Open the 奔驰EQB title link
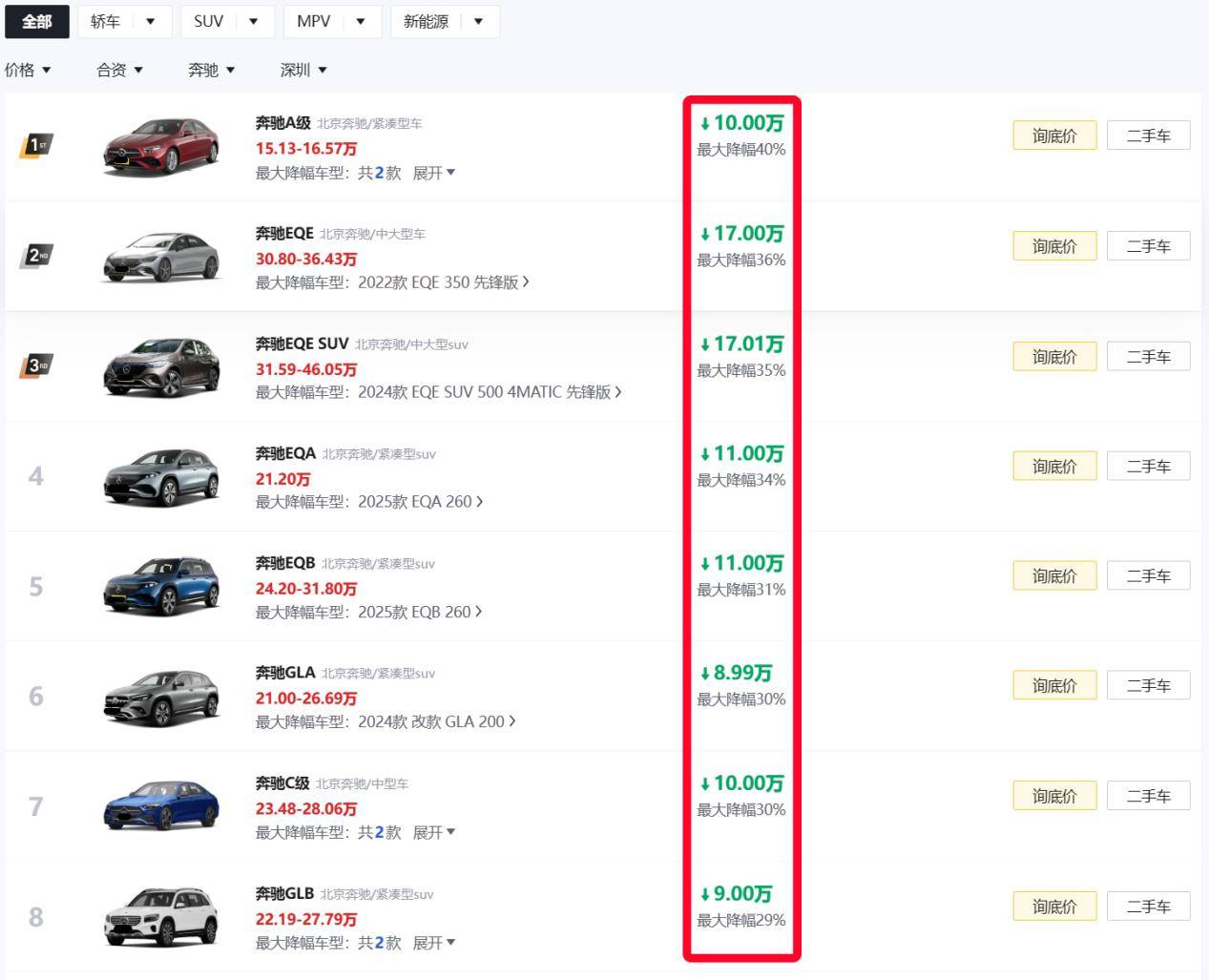This screenshot has height=980, width=1209. [x=285, y=563]
